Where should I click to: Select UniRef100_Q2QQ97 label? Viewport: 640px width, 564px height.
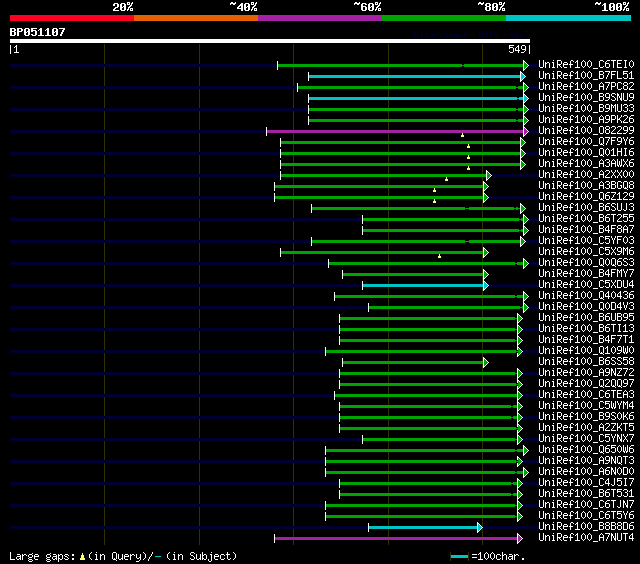click(586, 384)
